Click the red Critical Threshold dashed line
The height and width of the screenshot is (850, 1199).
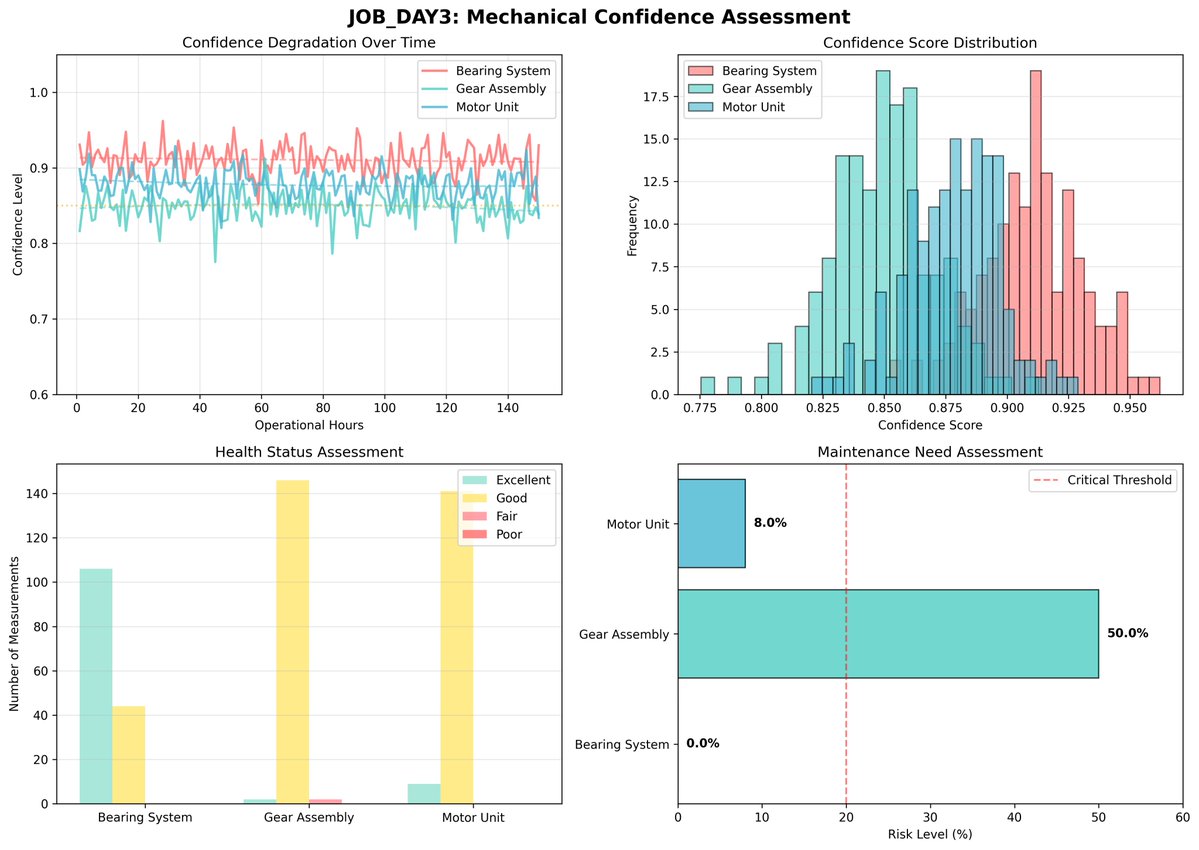click(846, 650)
